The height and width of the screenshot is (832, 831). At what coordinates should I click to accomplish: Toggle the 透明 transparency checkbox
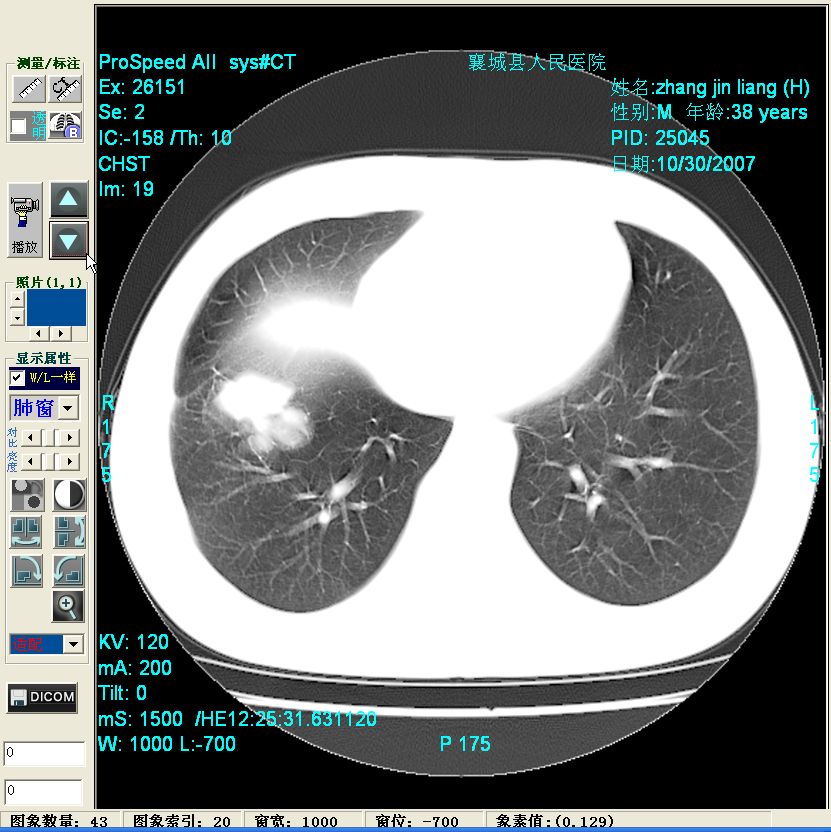coord(18,126)
